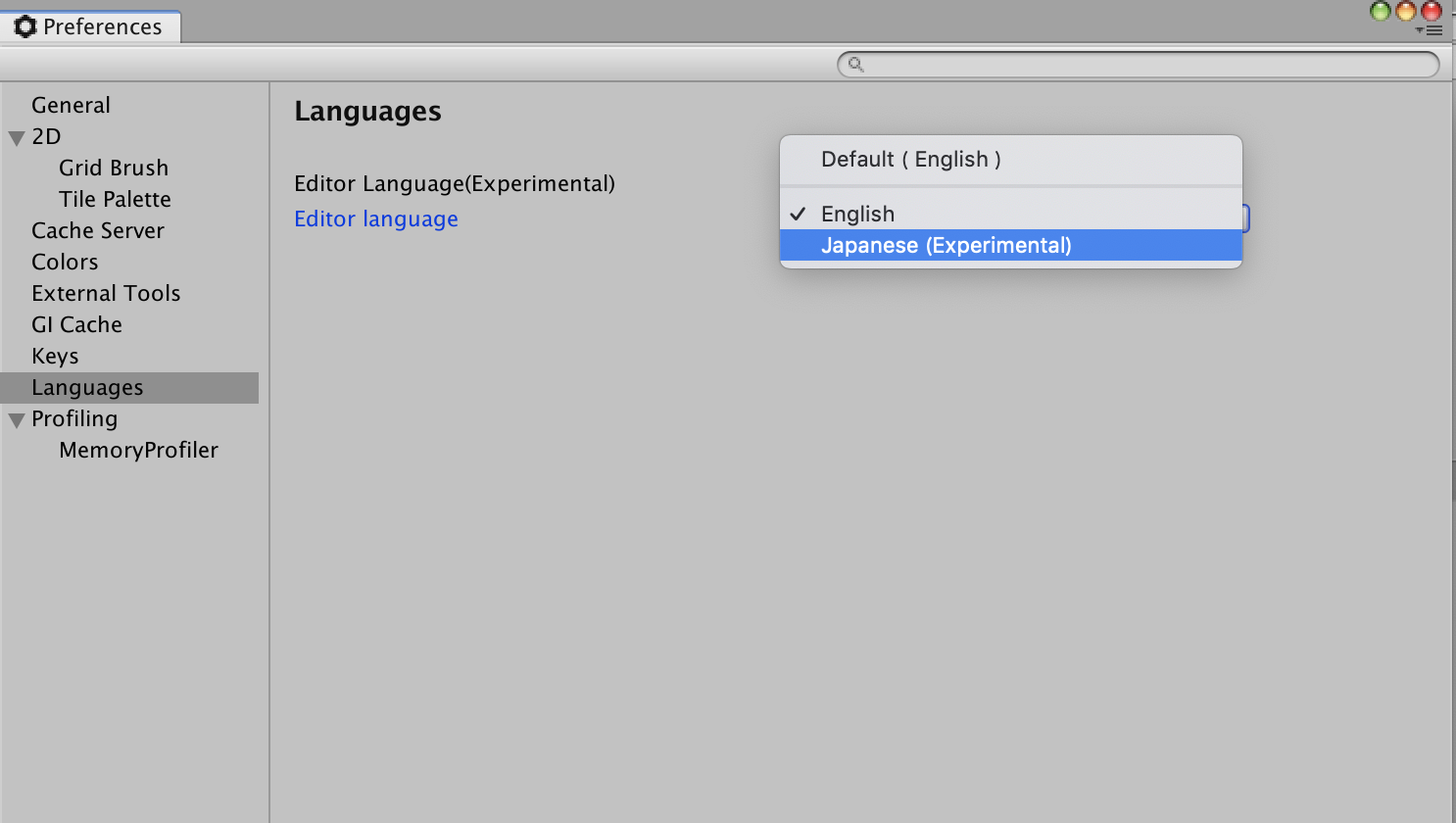Viewport: 1456px width, 823px height.
Task: Go to Cache Server settings
Action: click(x=98, y=231)
